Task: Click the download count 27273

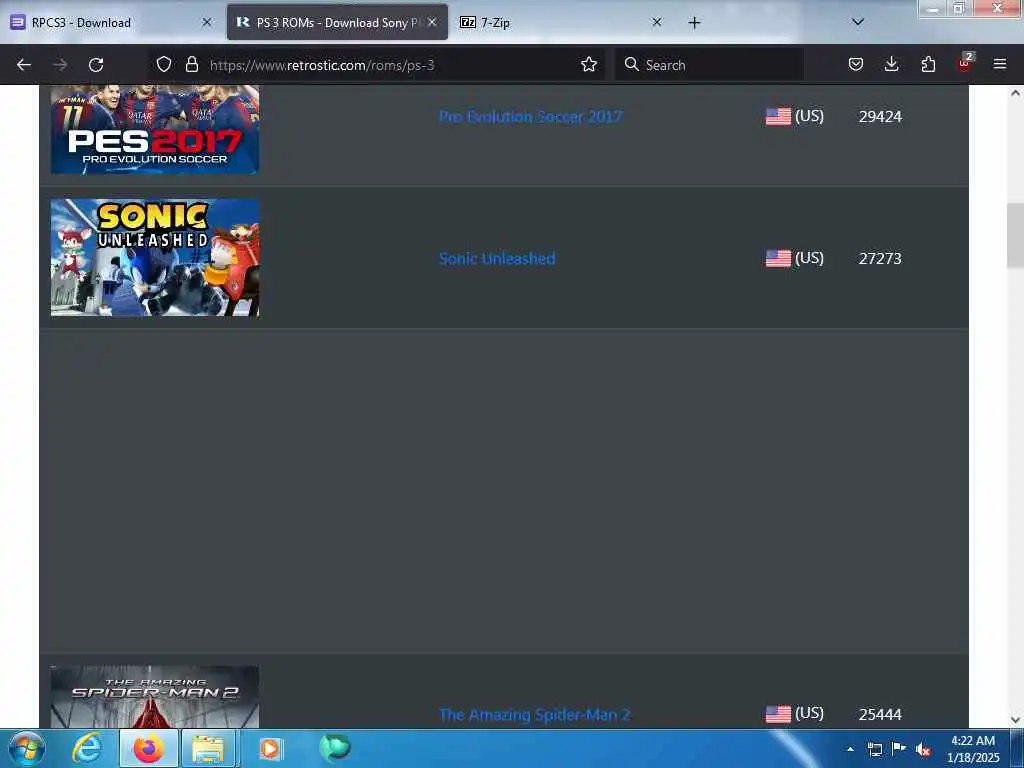Action: (880, 259)
